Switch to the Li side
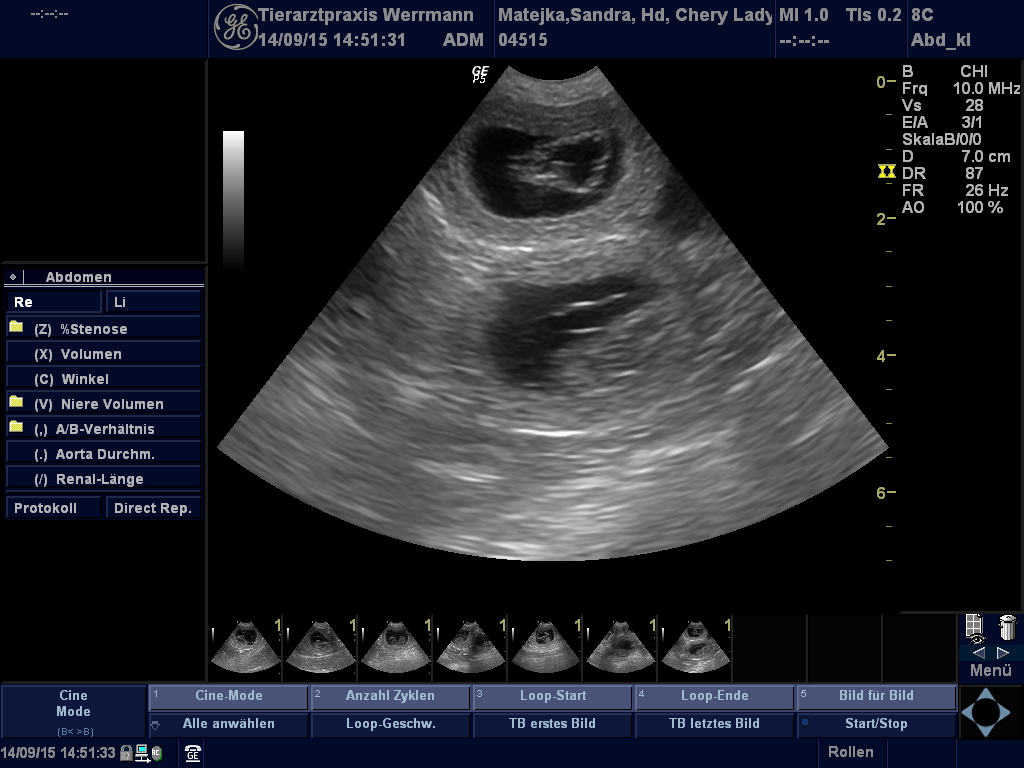 click(x=153, y=302)
